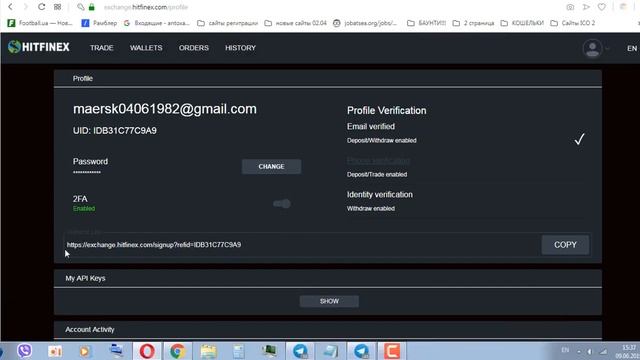Click the system tray clock
Viewport: 640px width, 360px height.
click(x=629, y=352)
